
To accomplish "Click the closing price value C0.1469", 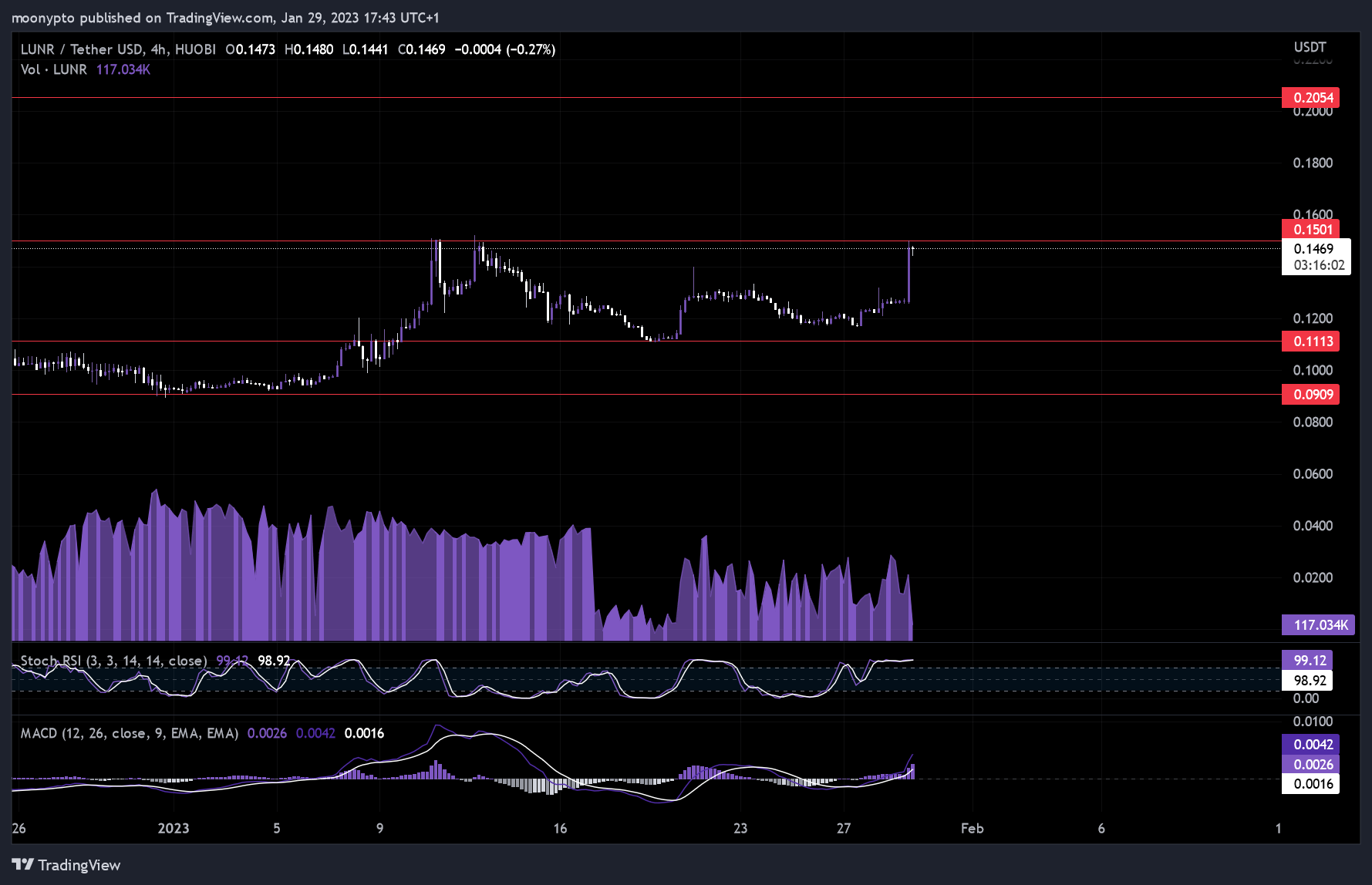I will (422, 49).
